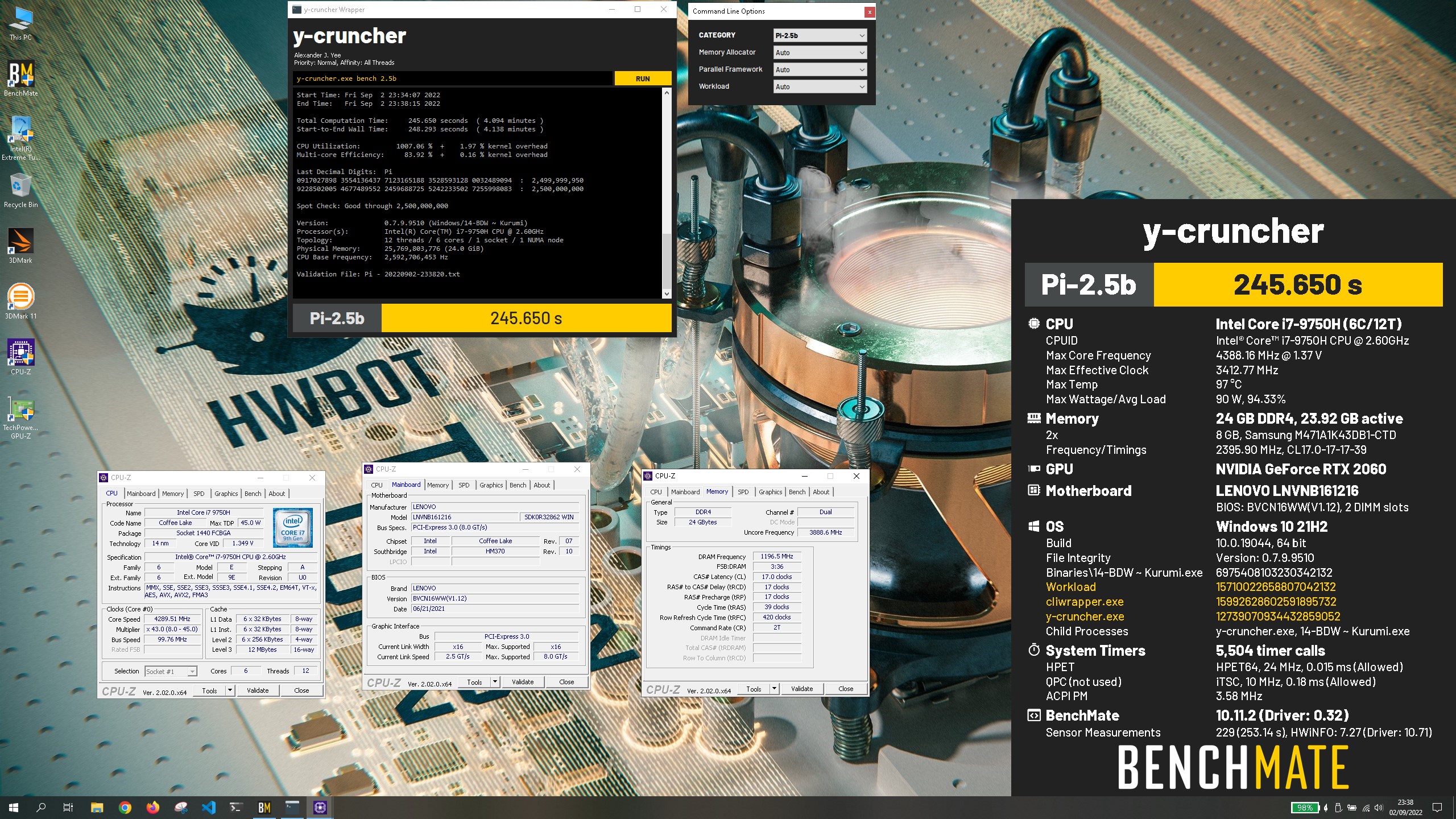Launch Google Chrome from the taskbar
1456x819 pixels.
[x=125, y=807]
